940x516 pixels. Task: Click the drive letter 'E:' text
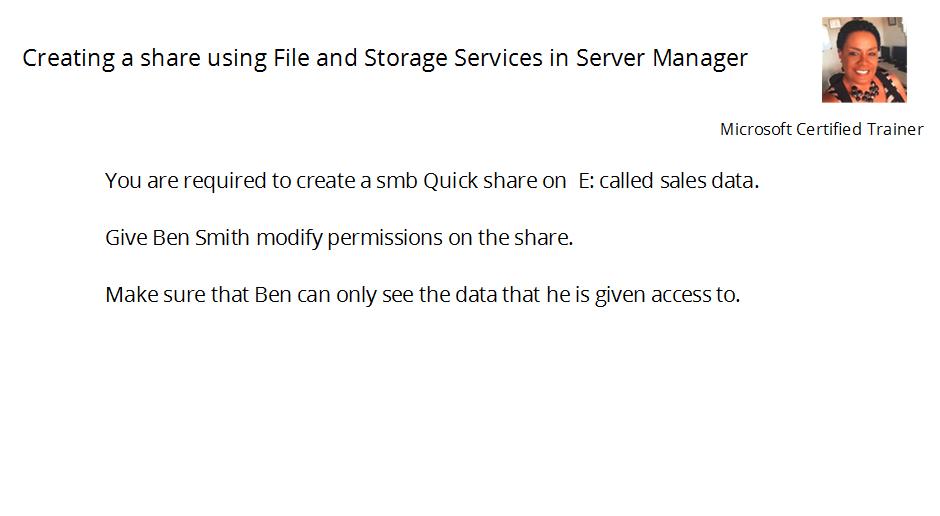tap(586, 180)
